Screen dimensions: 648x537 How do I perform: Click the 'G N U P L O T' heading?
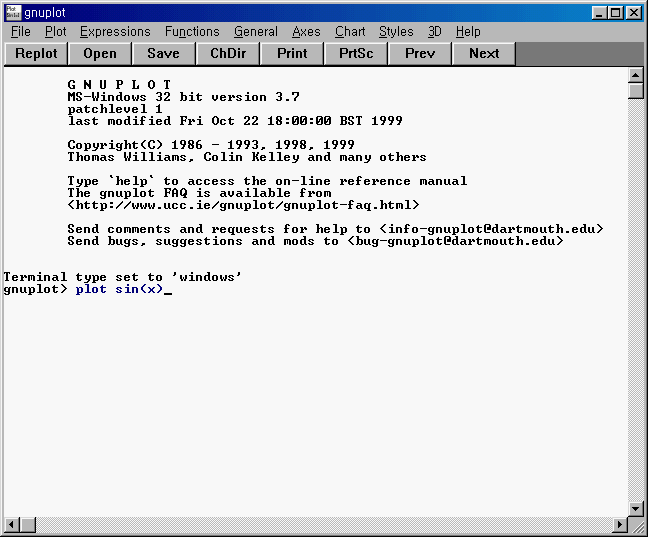(119, 85)
